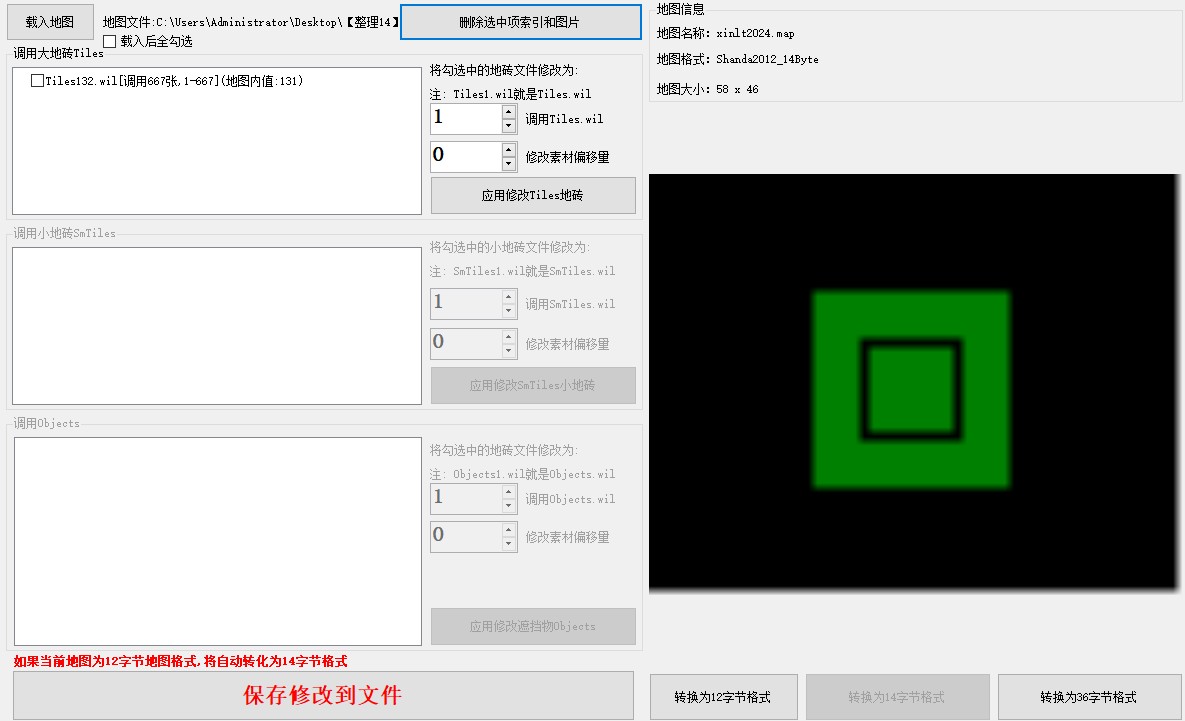The width and height of the screenshot is (1185, 721).
Task: Click the empty Objects list box
Action: pos(216,541)
